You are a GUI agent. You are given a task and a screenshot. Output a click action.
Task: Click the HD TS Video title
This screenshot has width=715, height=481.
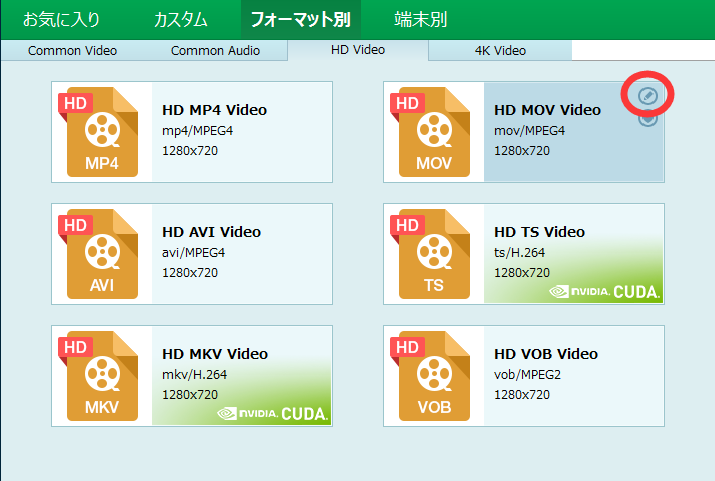[539, 232]
